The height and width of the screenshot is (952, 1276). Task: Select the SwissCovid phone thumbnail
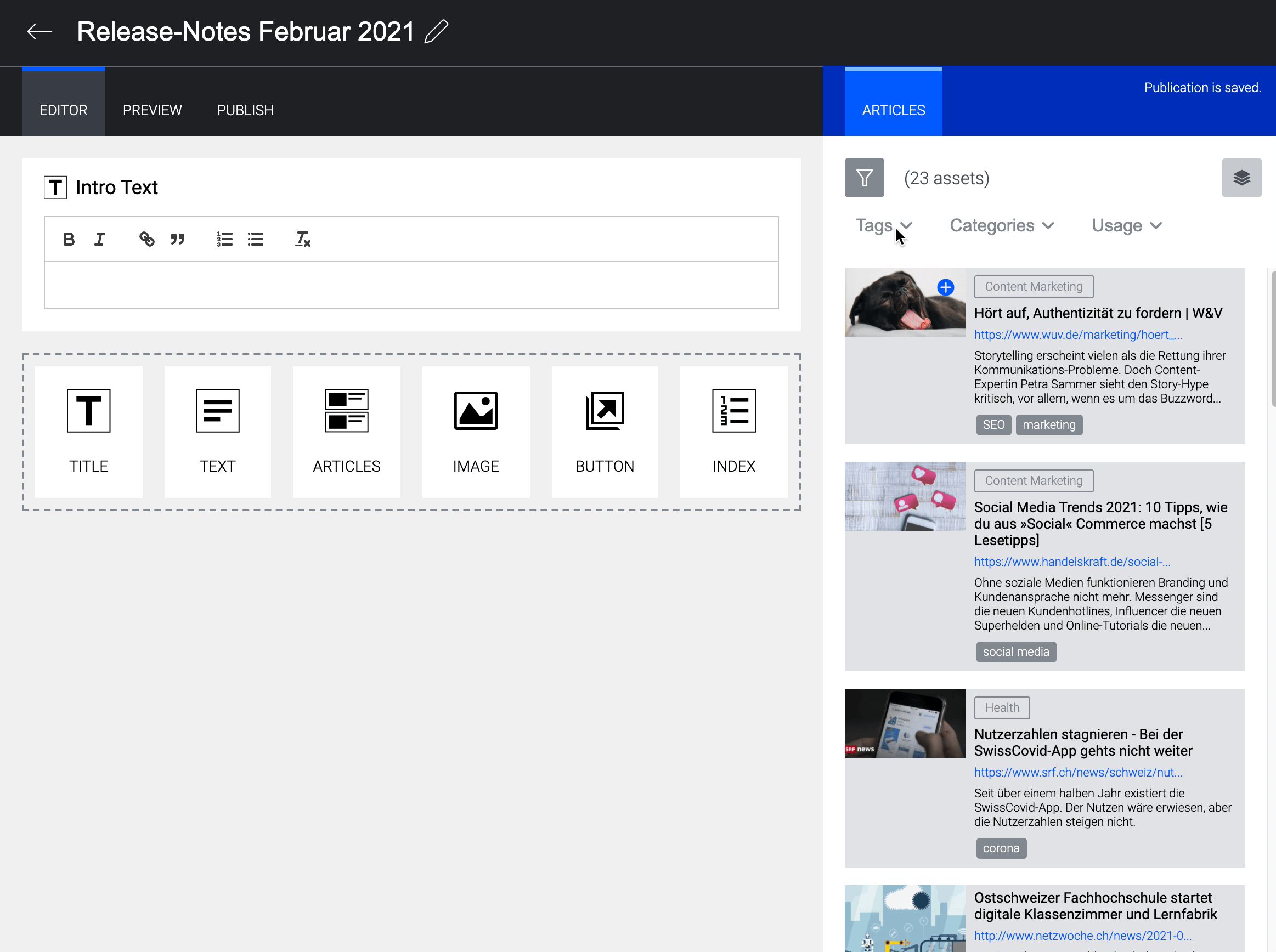coord(905,723)
